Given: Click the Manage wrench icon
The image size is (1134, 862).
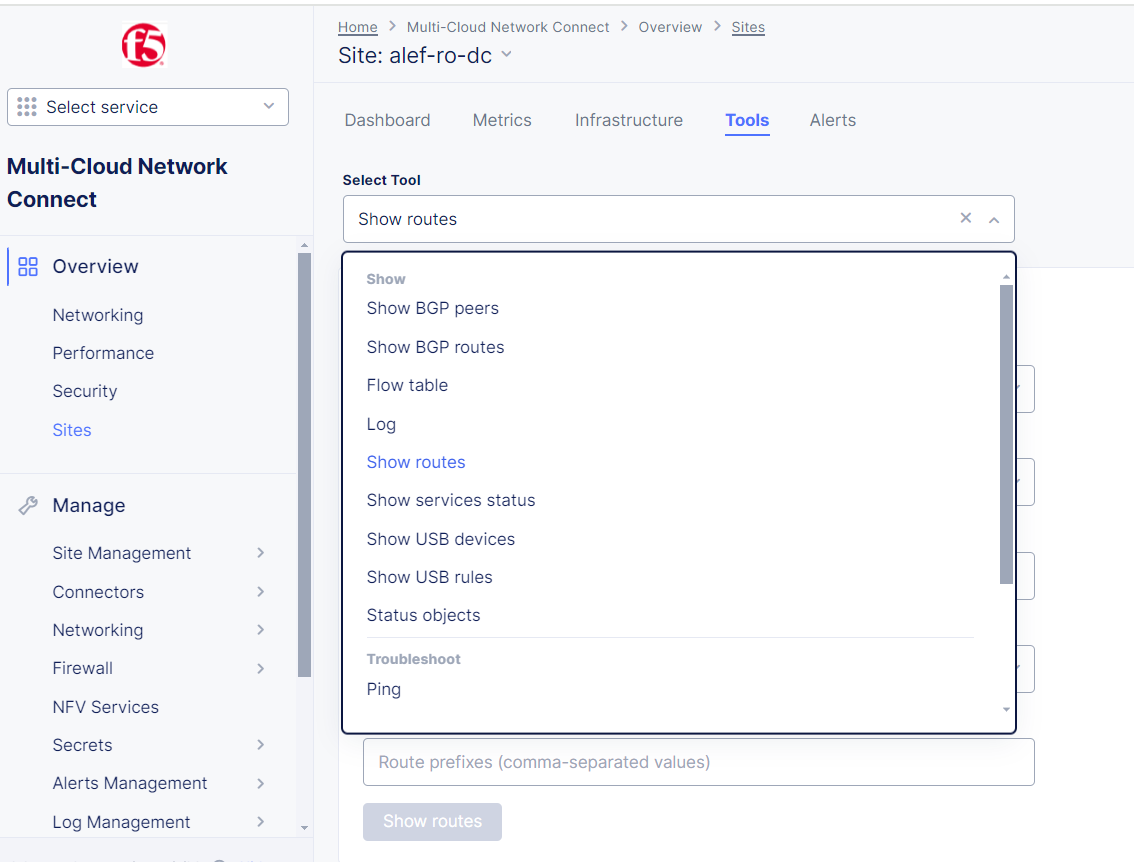Looking at the screenshot, I should point(27,505).
